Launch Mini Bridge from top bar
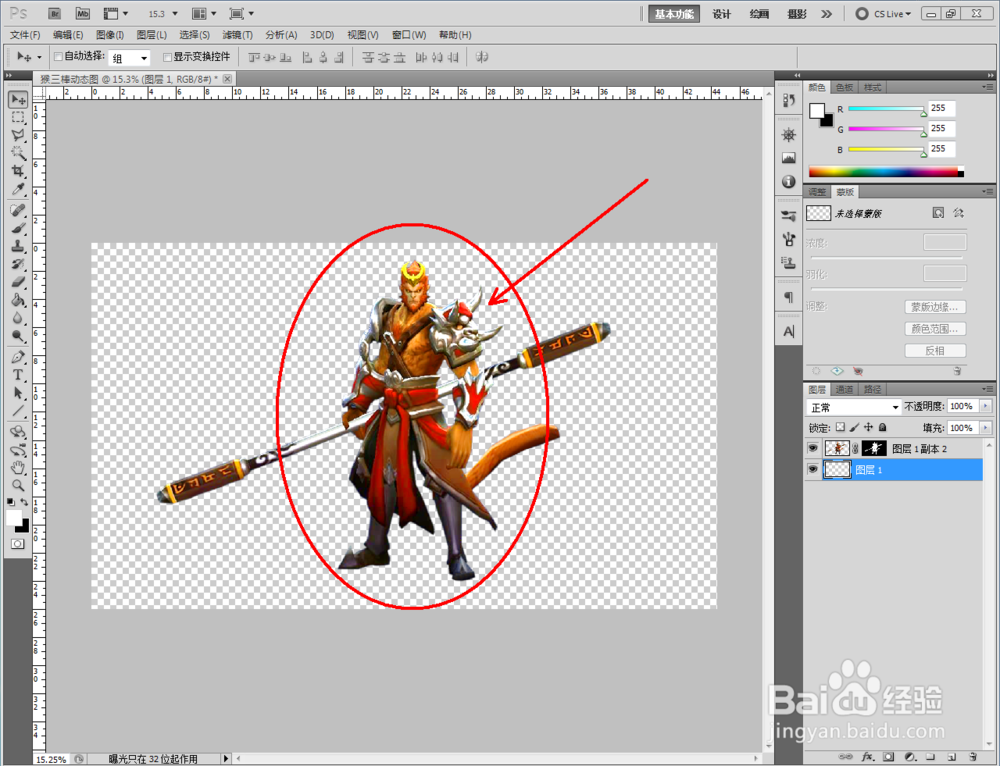Screen dimensions: 1000x766 (82, 13)
